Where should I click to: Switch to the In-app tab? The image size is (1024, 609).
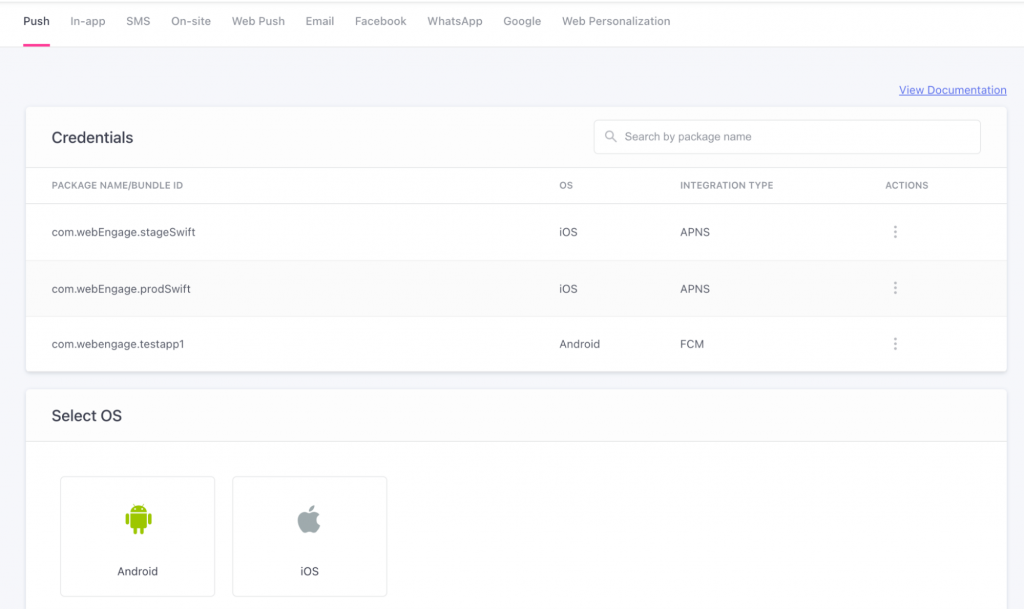point(88,21)
